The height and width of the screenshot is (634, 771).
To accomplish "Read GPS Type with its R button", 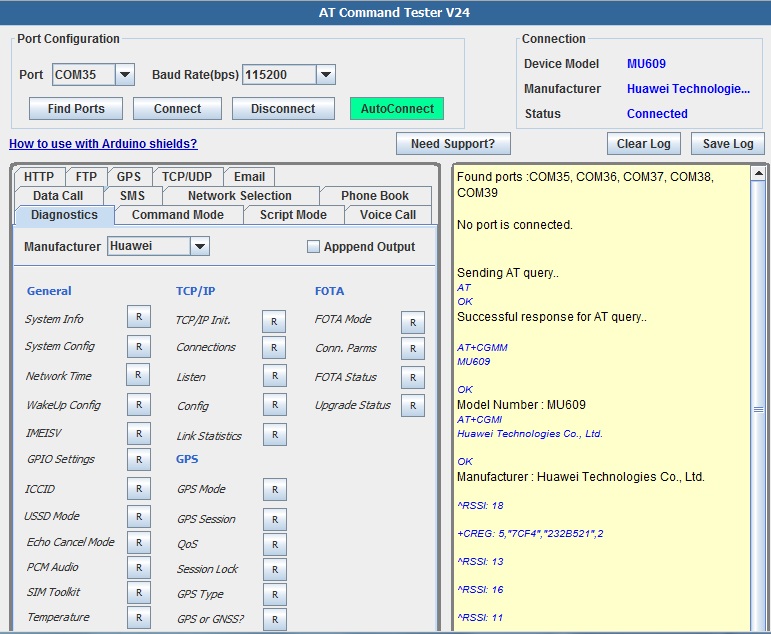I will tap(275, 595).
